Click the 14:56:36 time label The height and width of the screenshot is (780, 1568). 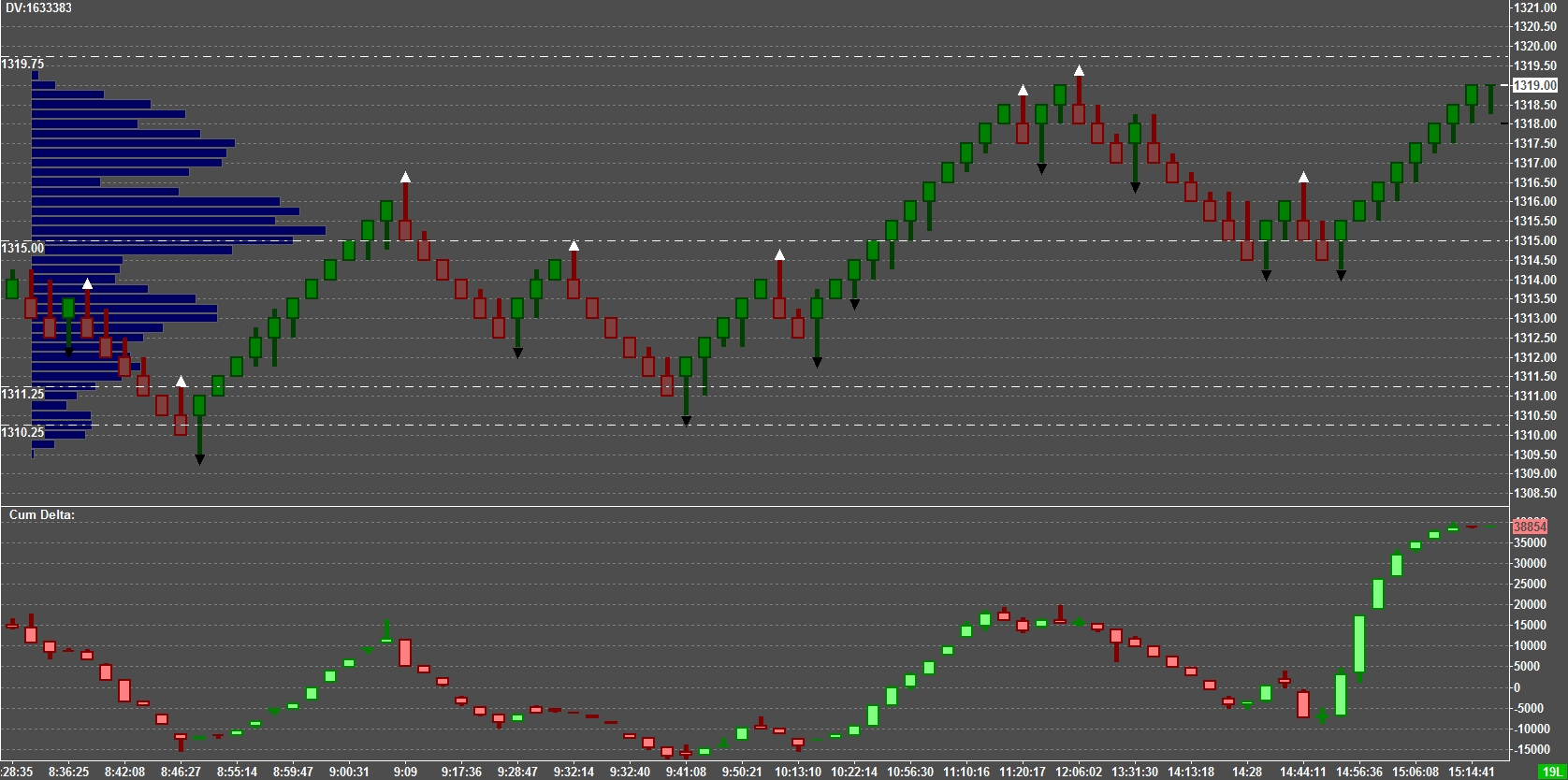[x=1359, y=772]
